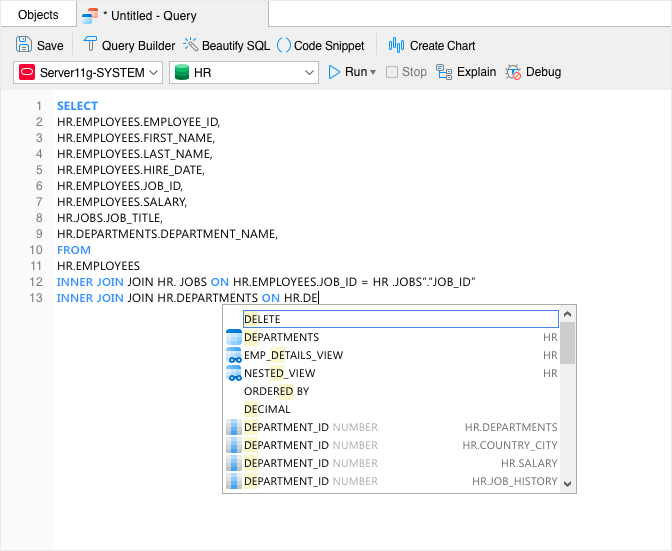Click HR.DEPARTMENTS.DEPARTMENT_NAME on line 9
This screenshot has width=672, height=551.
(167, 234)
